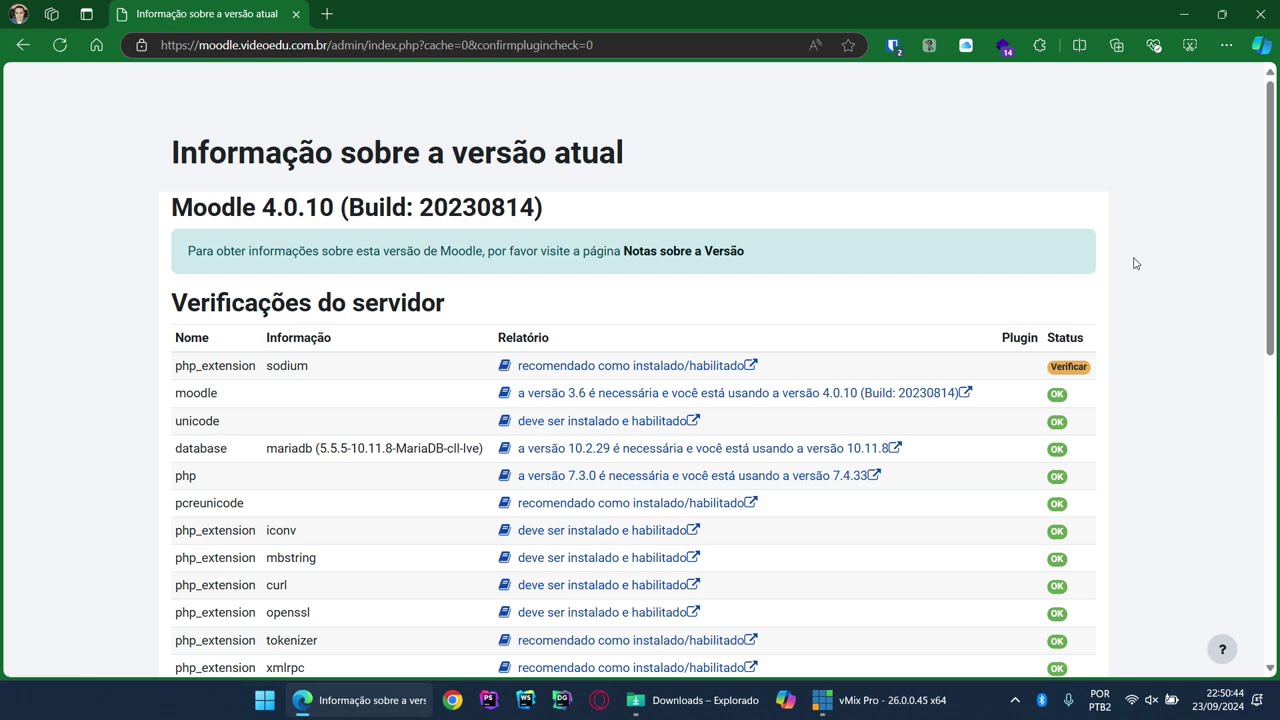Image resolution: width=1280 pixels, height=720 pixels.
Task: Open the tokenizer report link
Action: coord(637,640)
